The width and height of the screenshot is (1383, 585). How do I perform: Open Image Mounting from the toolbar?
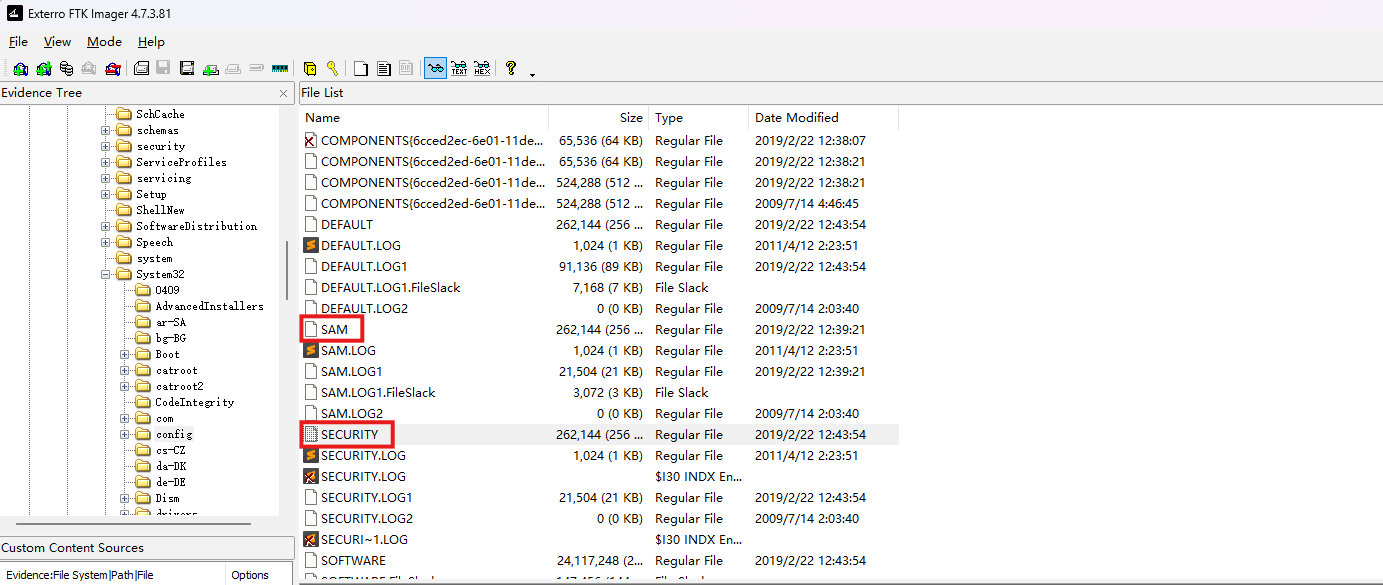(x=66, y=69)
